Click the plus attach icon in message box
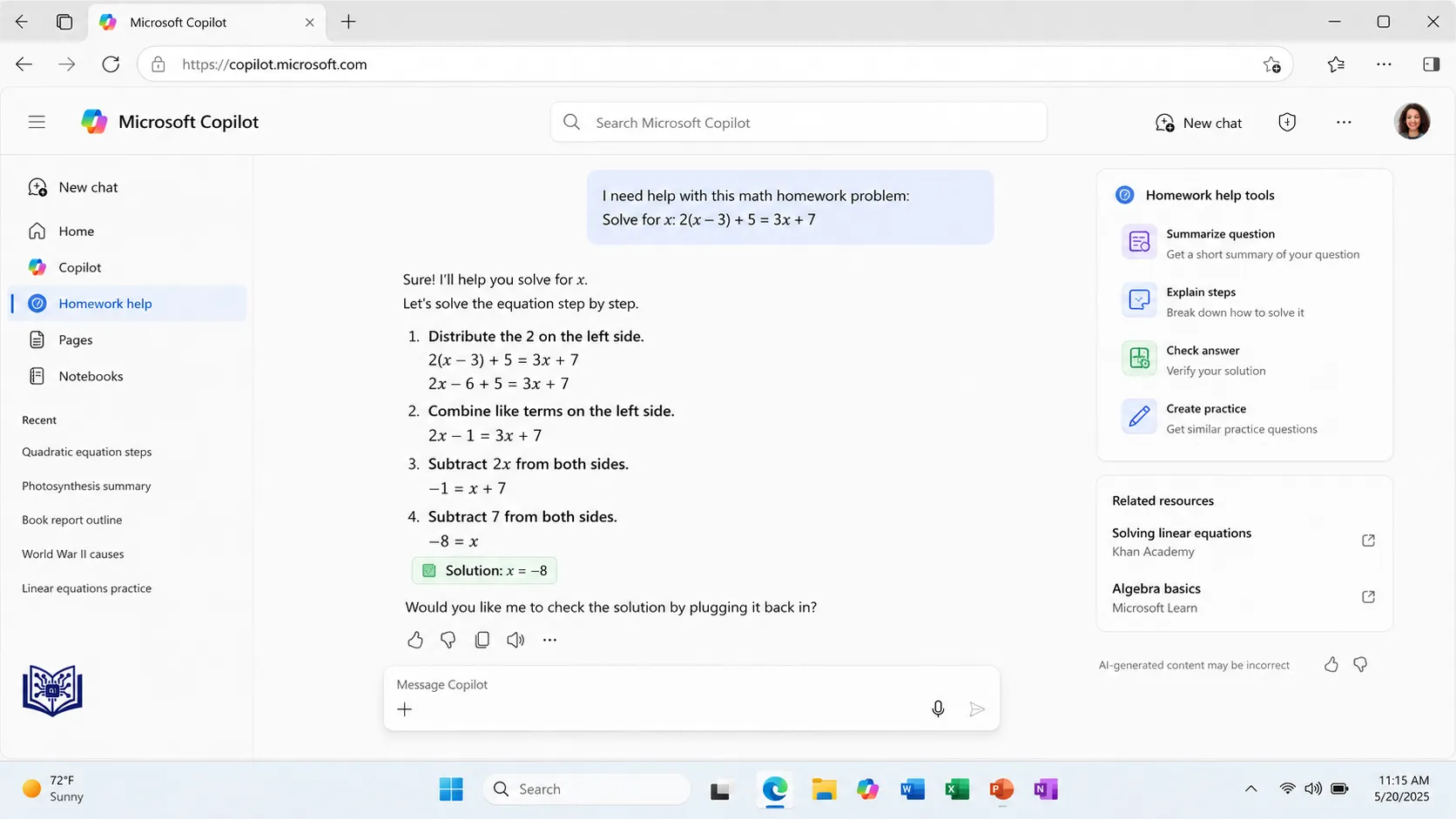 pos(404,709)
